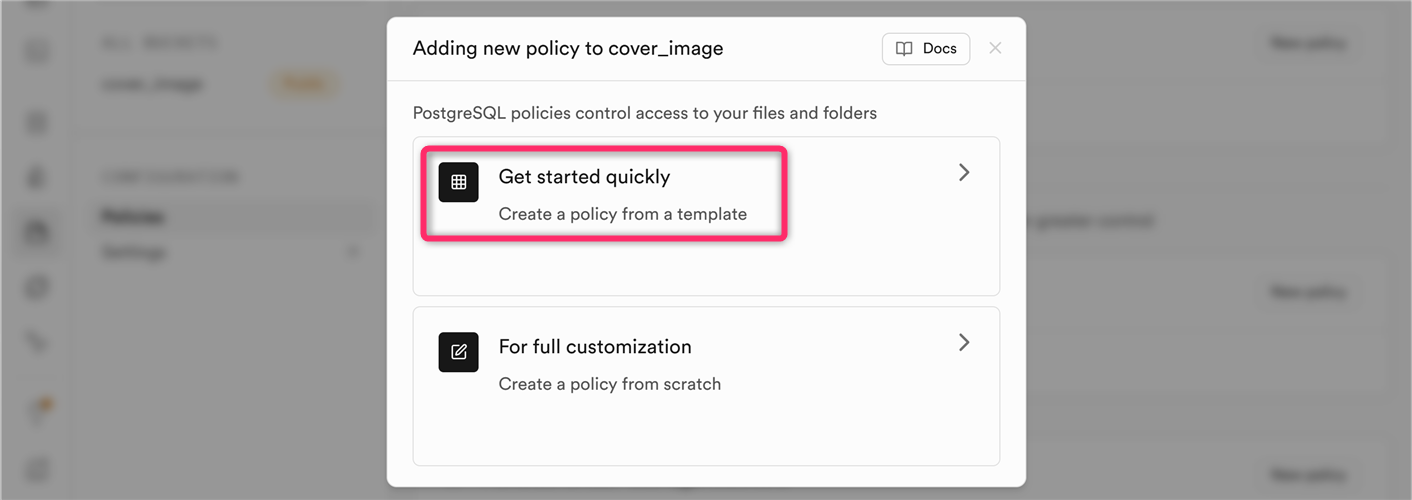Select the highlighted Storage icon in left sidebar

click(38, 232)
